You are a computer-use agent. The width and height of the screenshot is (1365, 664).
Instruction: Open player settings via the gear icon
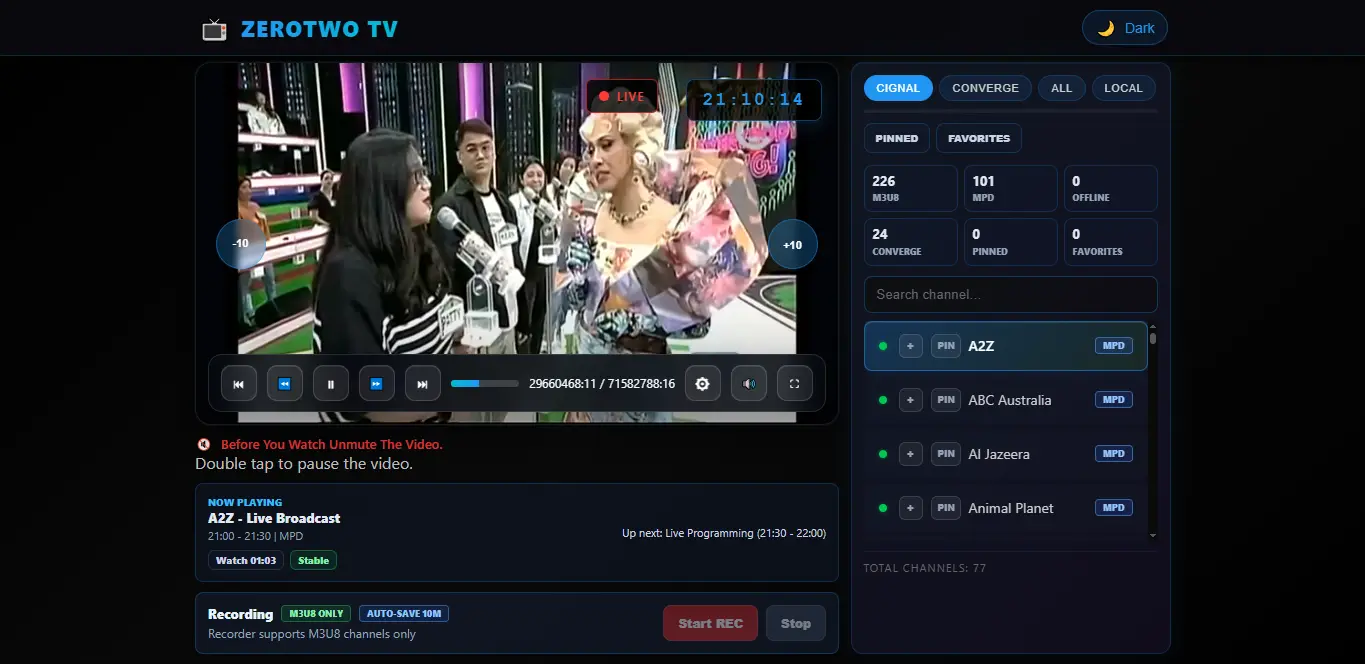(x=703, y=383)
